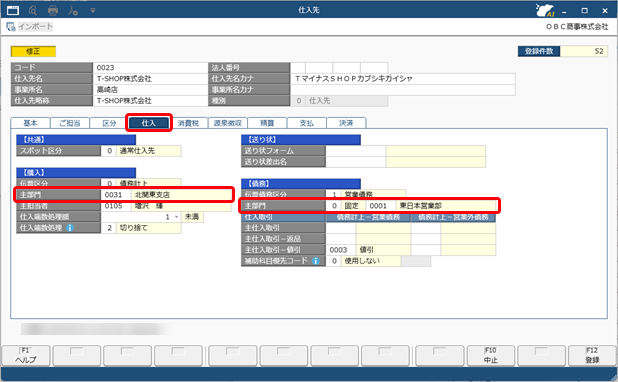Click the インポート toolbar button
This screenshot has width=618, height=382.
tap(30, 27)
